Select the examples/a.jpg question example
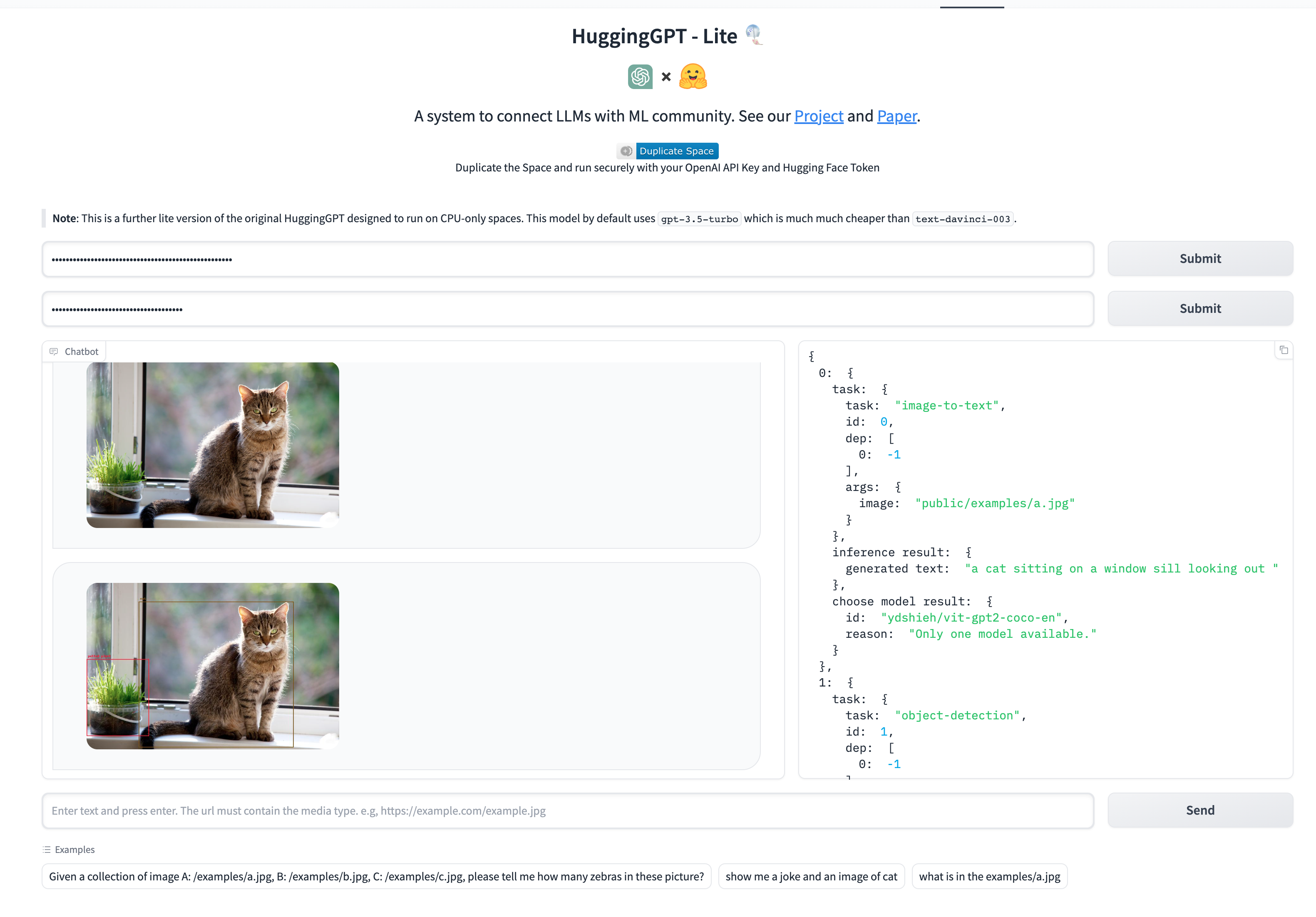 tap(989, 876)
